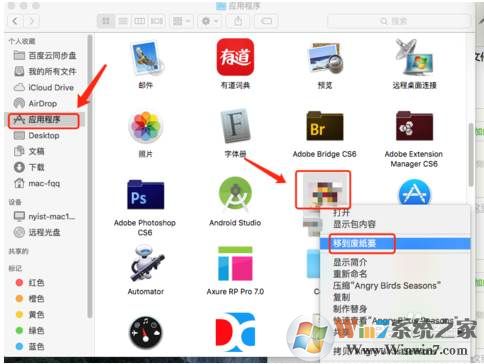Open Desktop in the sidebar
The image size is (484, 364).
pyautogui.click(x=37, y=135)
